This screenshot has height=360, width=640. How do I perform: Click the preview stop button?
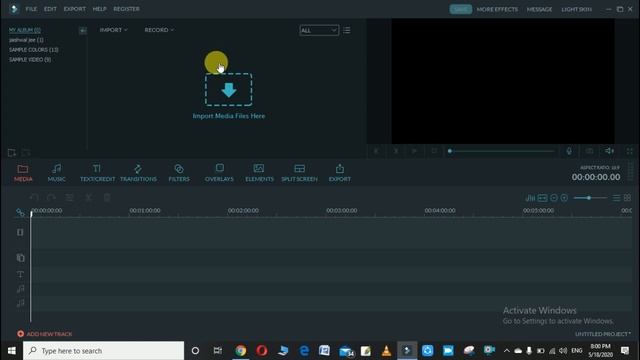(x=434, y=151)
